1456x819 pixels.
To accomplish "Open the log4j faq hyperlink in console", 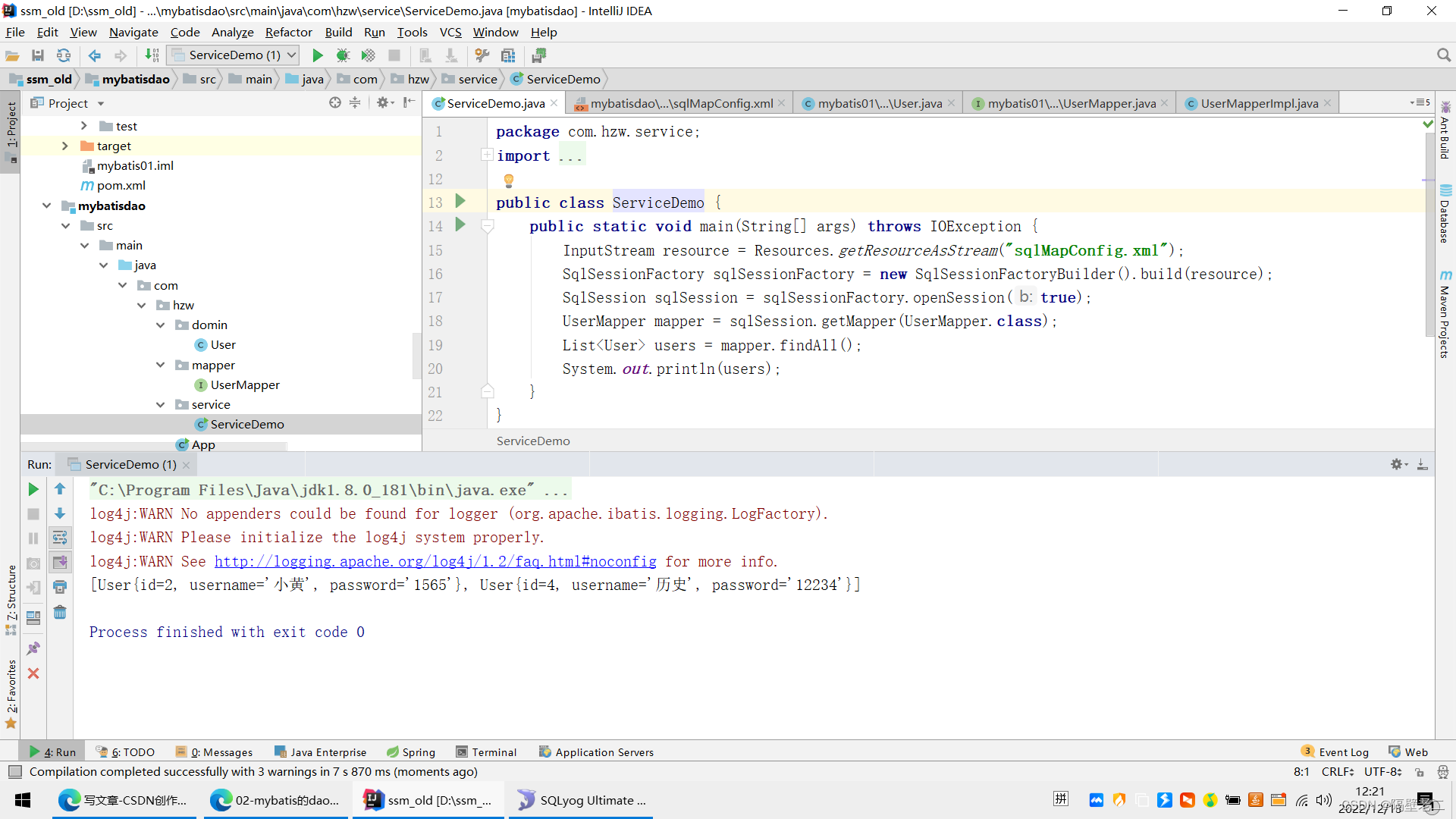I will (x=435, y=561).
